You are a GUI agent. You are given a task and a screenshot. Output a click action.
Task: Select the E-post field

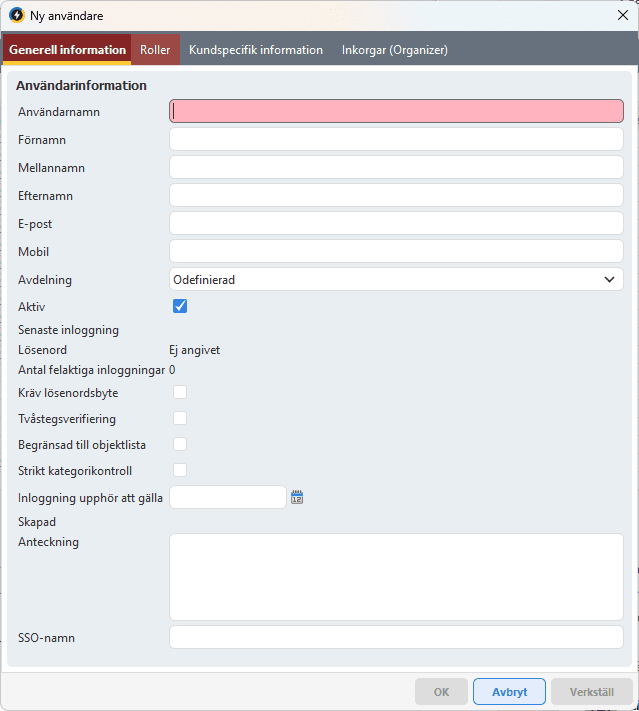point(396,223)
